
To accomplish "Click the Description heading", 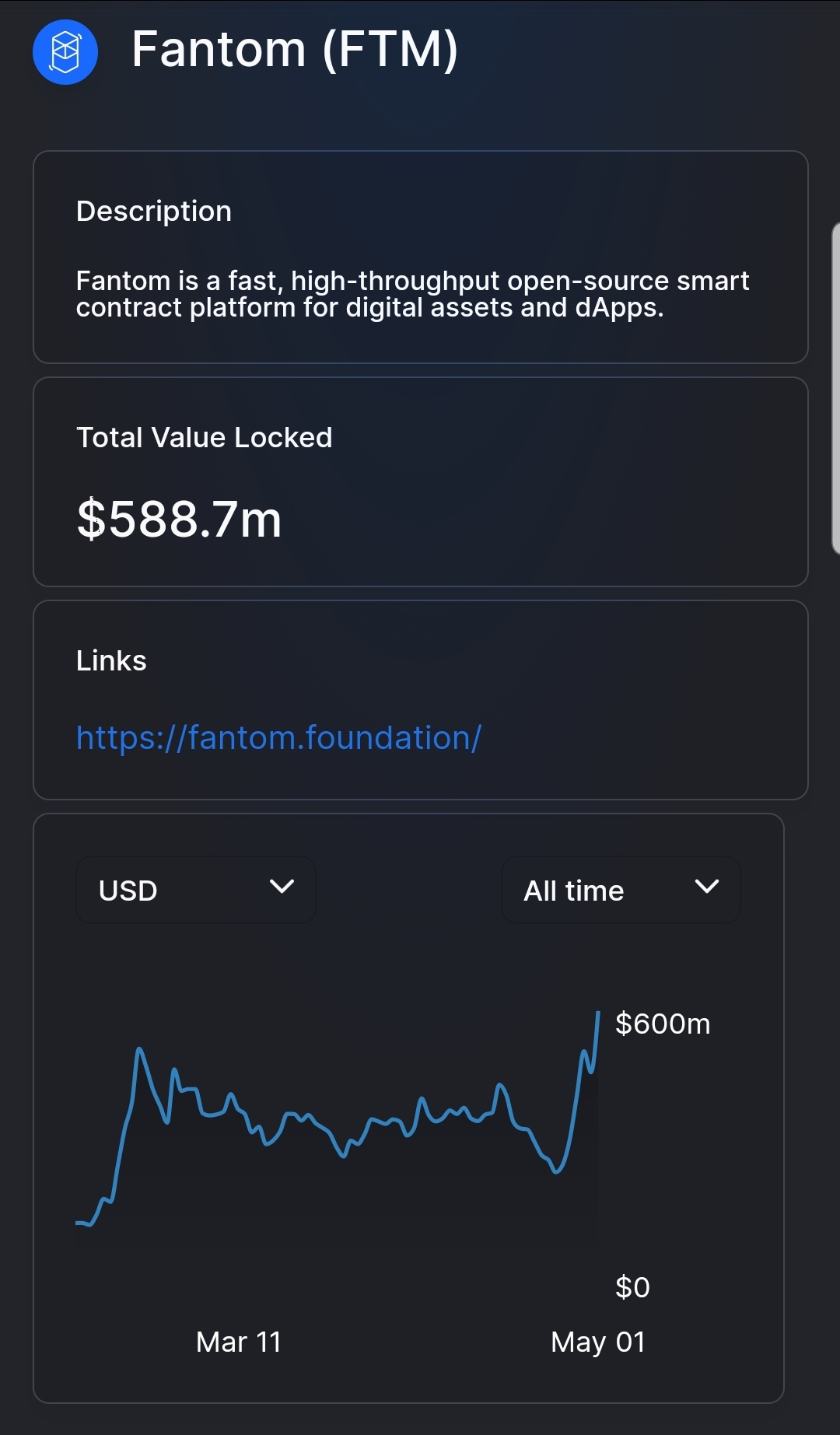I will (154, 211).
